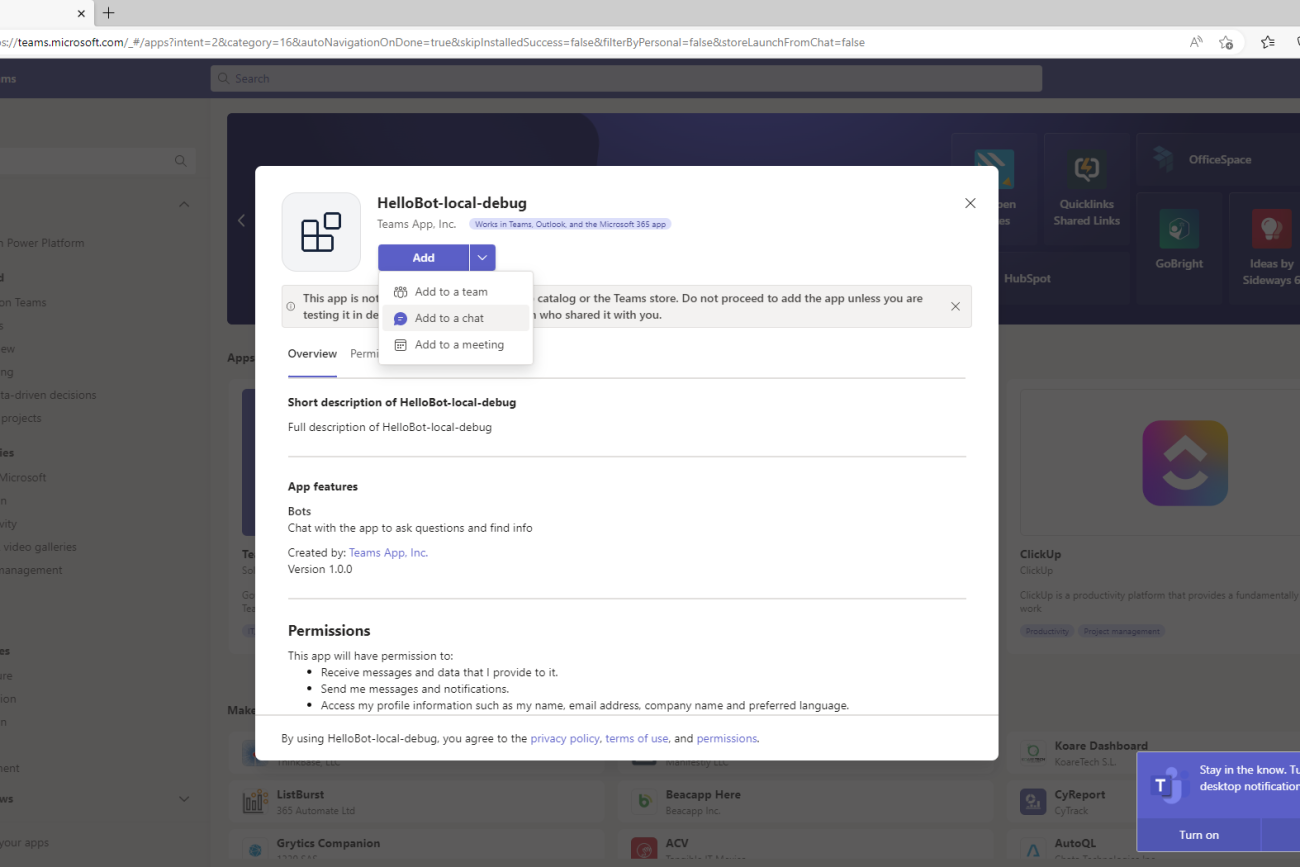Click the Teams search box
Image resolution: width=1300 pixels, height=867 pixels.
pyautogui.click(x=626, y=79)
